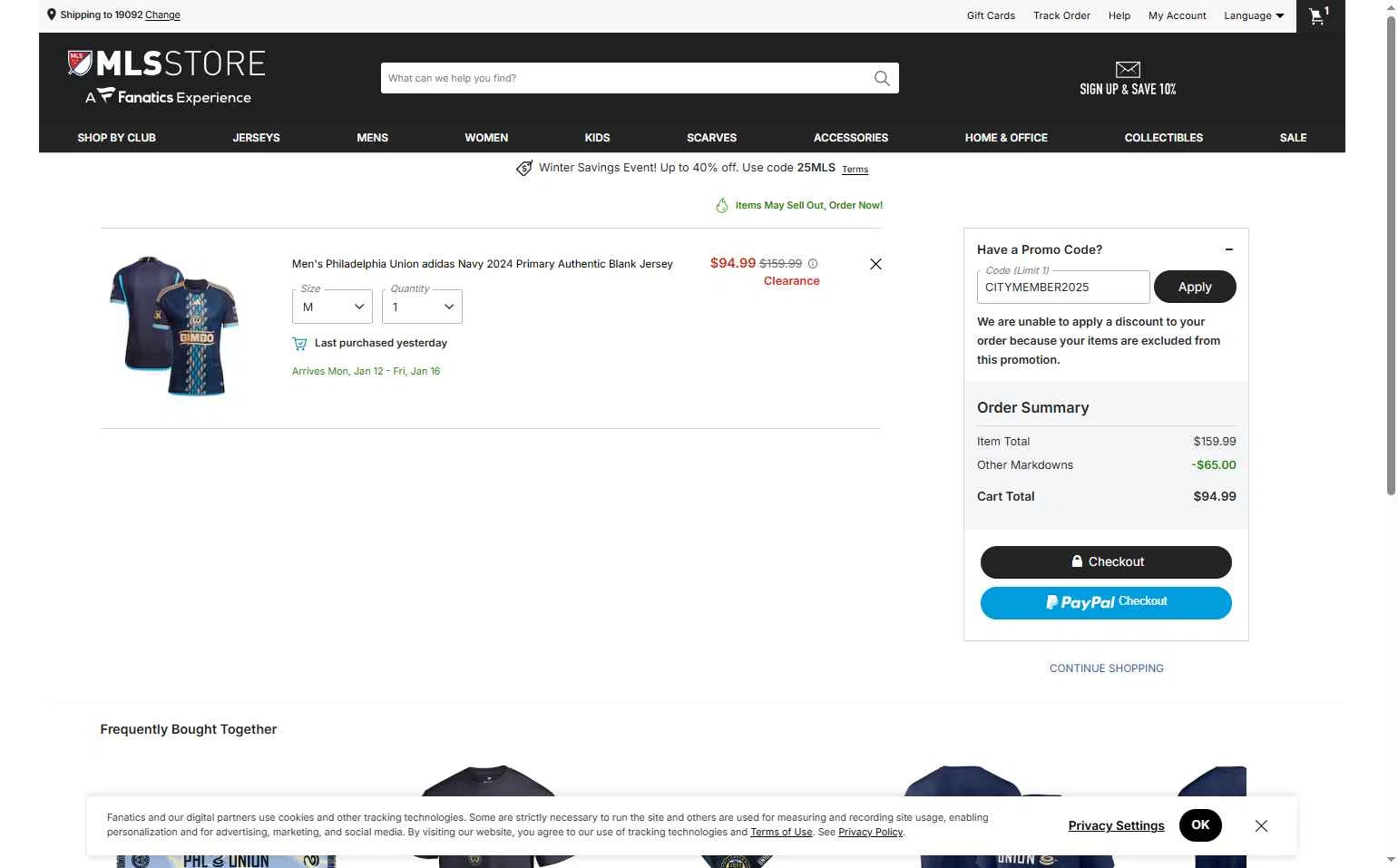The image size is (1398, 868).
Task: Click the page vertical scrollbar
Action: [1391, 254]
